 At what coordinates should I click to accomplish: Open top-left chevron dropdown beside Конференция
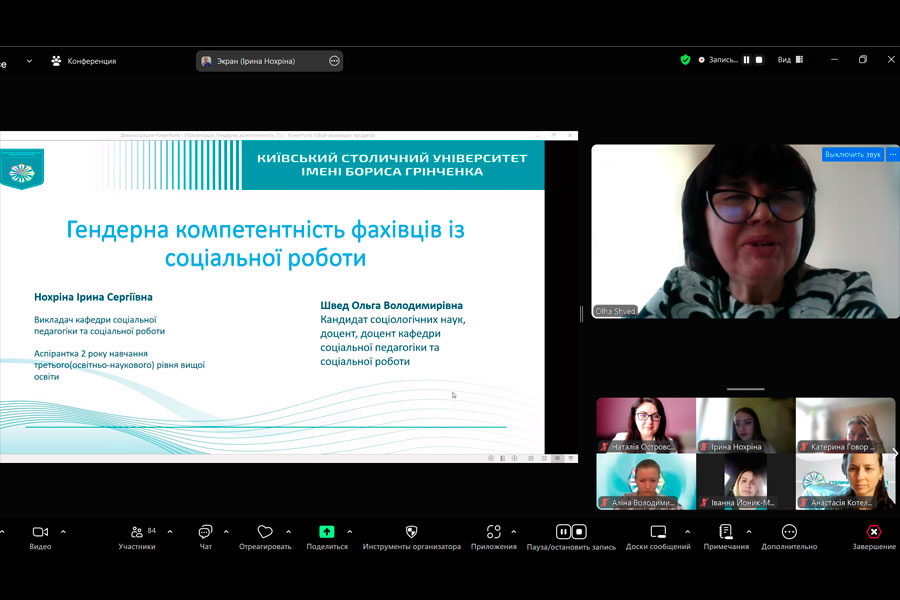point(29,61)
